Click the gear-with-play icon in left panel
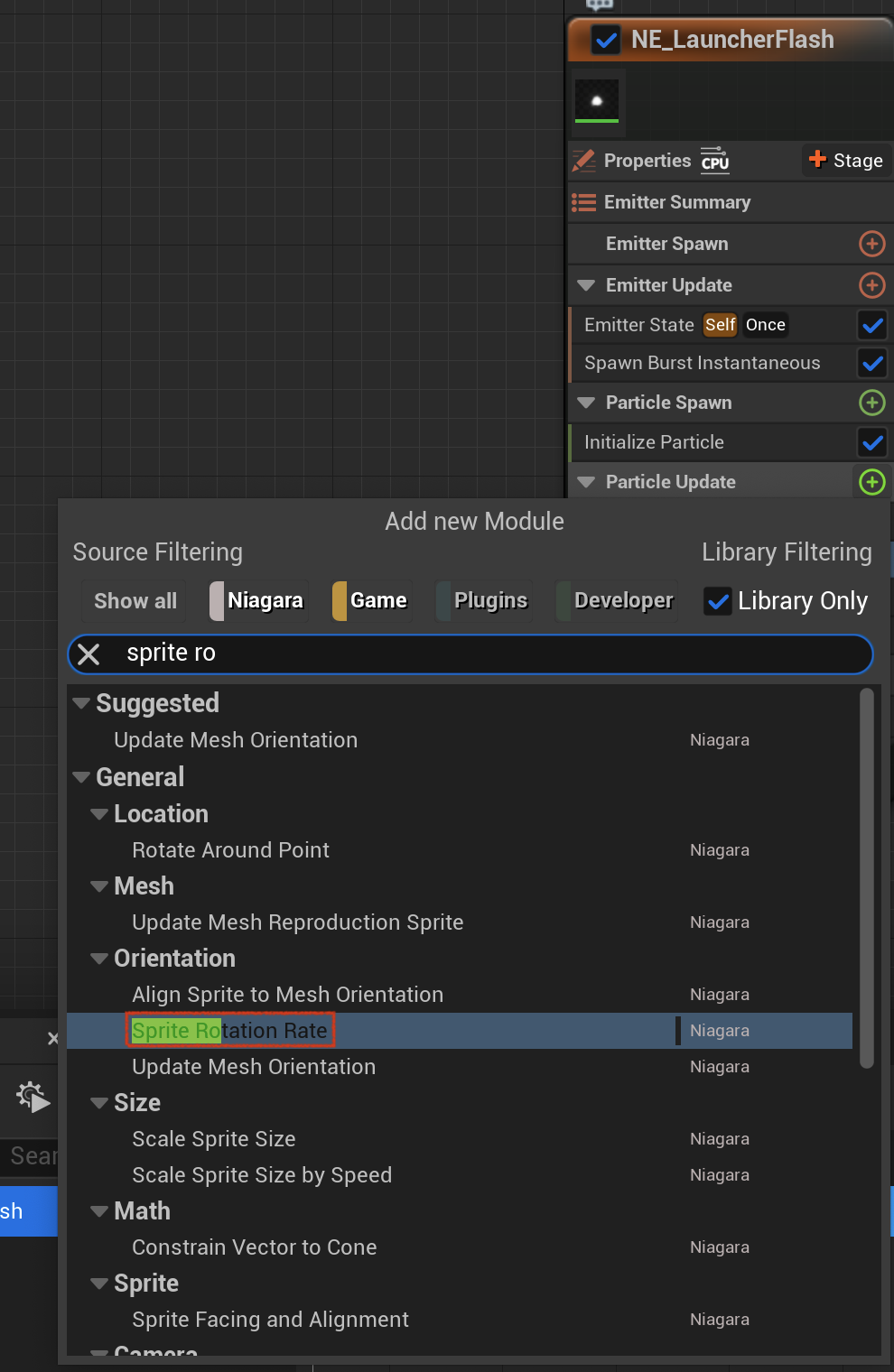The height and width of the screenshot is (1372, 894). [x=33, y=1097]
